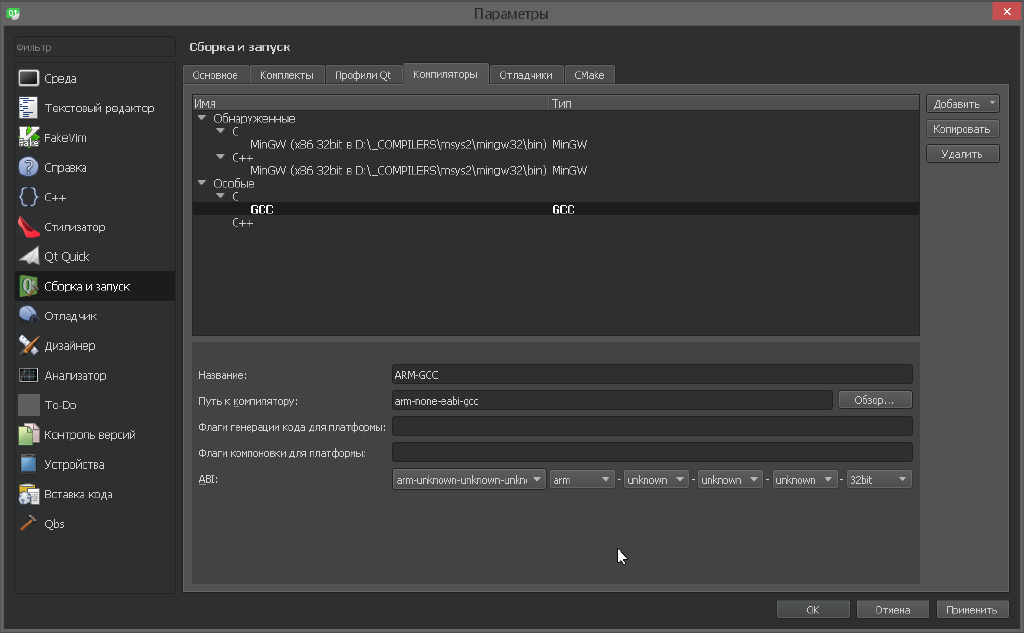The width and height of the screenshot is (1024, 633).
Task: Open the FakeVim settings icon
Action: pyautogui.click(x=28, y=138)
